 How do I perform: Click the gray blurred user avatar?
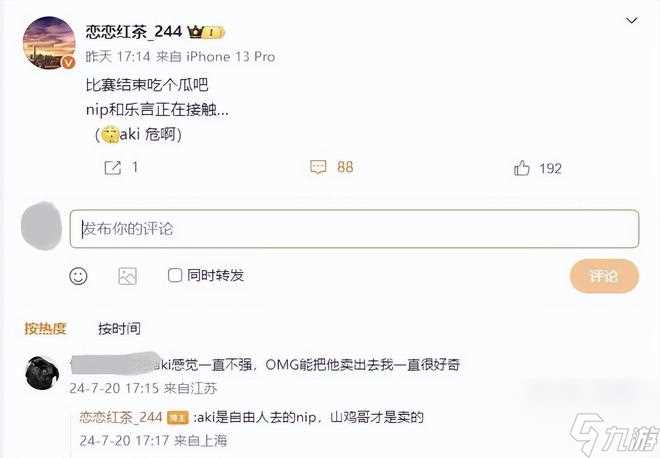[41, 226]
